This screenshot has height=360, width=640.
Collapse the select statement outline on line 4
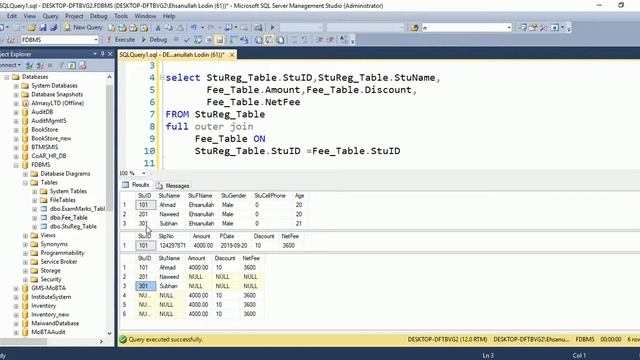(162, 78)
